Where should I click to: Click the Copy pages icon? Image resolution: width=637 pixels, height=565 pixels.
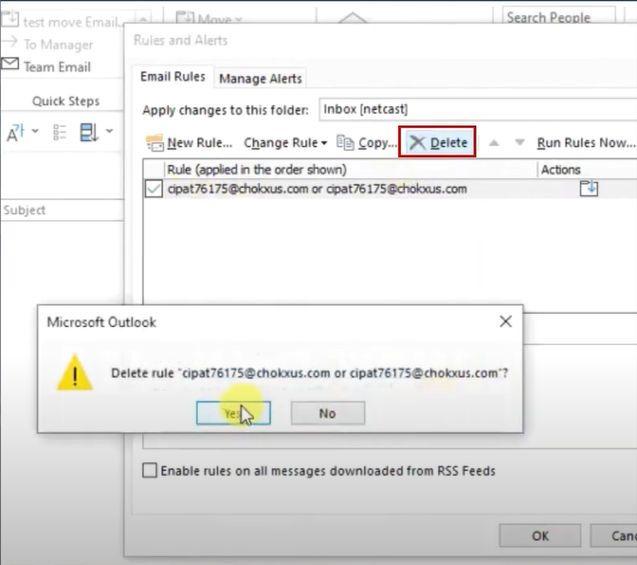(x=346, y=143)
